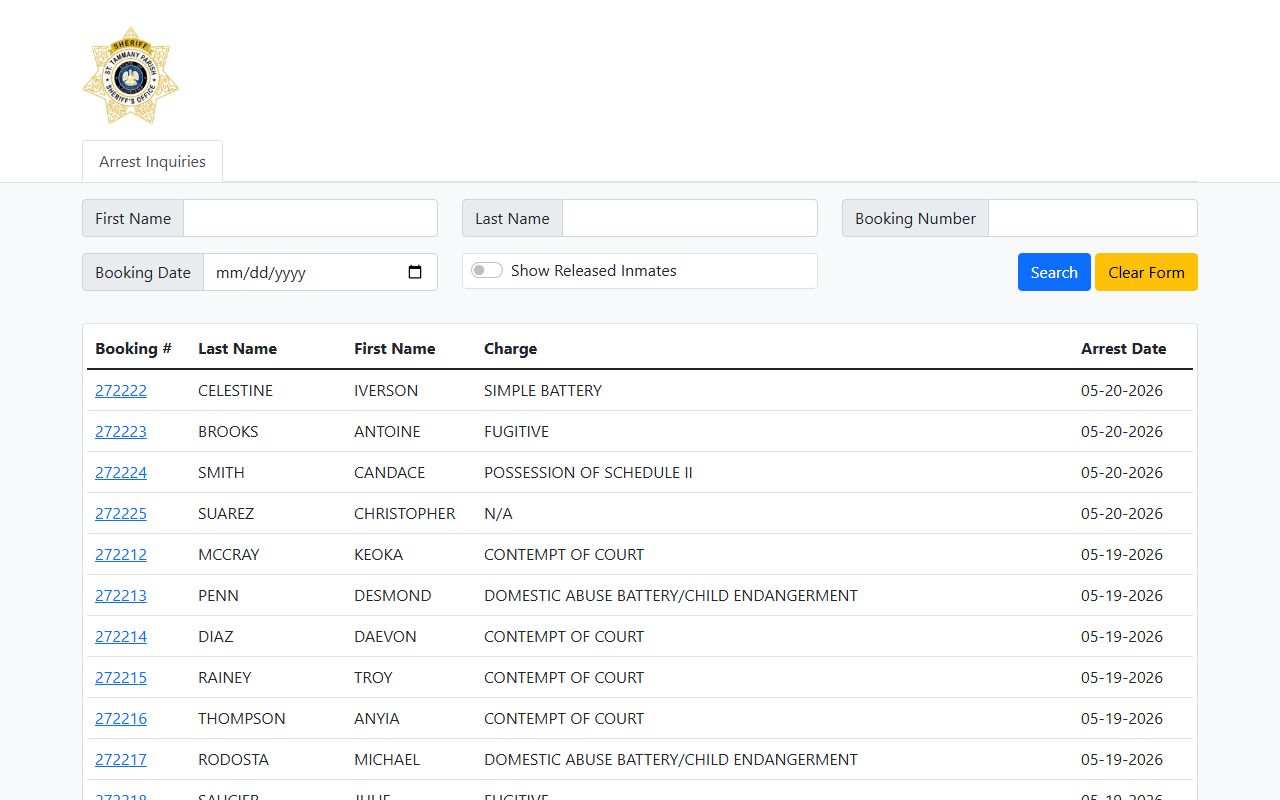Open booking number 272212 link
The height and width of the screenshot is (800, 1280).
click(121, 554)
